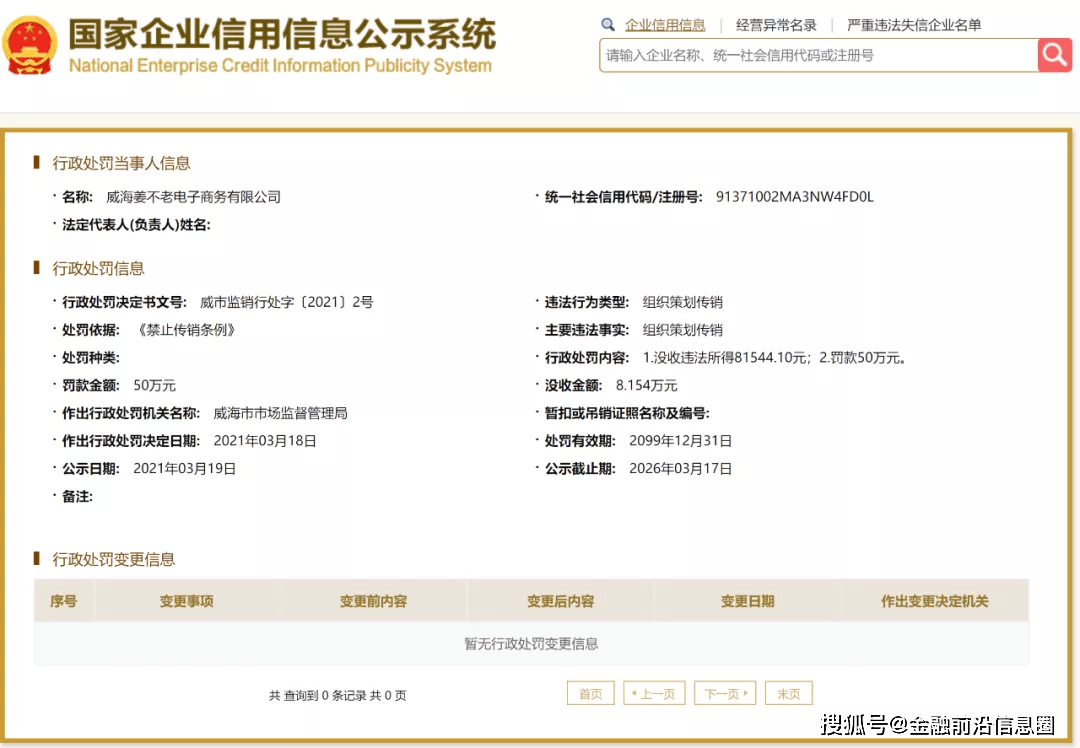Click the small magnifier icon beside 企业信用信息
Viewport: 1080px width, 748px height.
(608, 25)
